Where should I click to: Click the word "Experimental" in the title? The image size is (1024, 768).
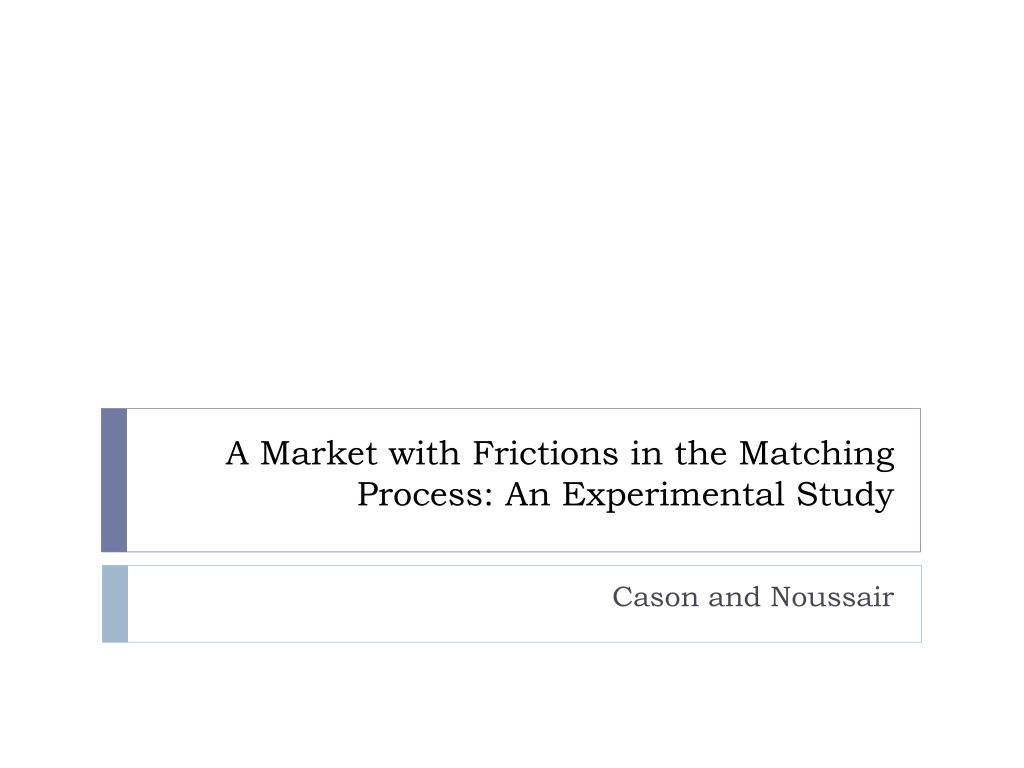[673, 496]
